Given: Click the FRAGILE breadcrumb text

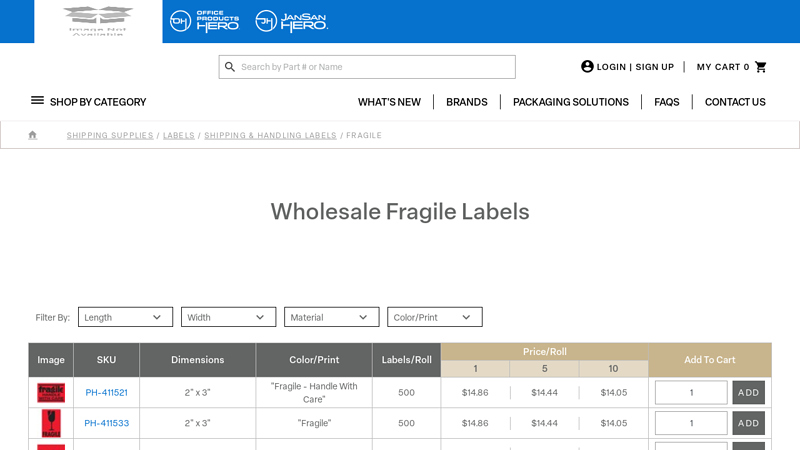Looking at the screenshot, I should click(x=364, y=135).
